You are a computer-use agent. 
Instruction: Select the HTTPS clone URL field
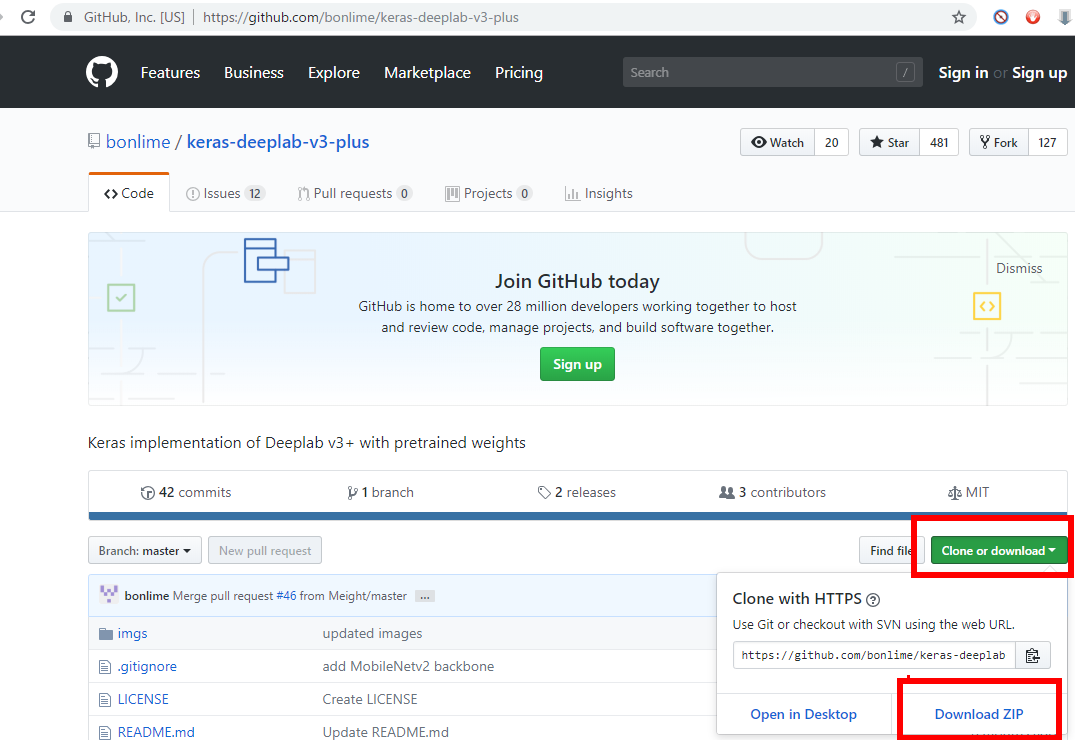[x=874, y=656]
